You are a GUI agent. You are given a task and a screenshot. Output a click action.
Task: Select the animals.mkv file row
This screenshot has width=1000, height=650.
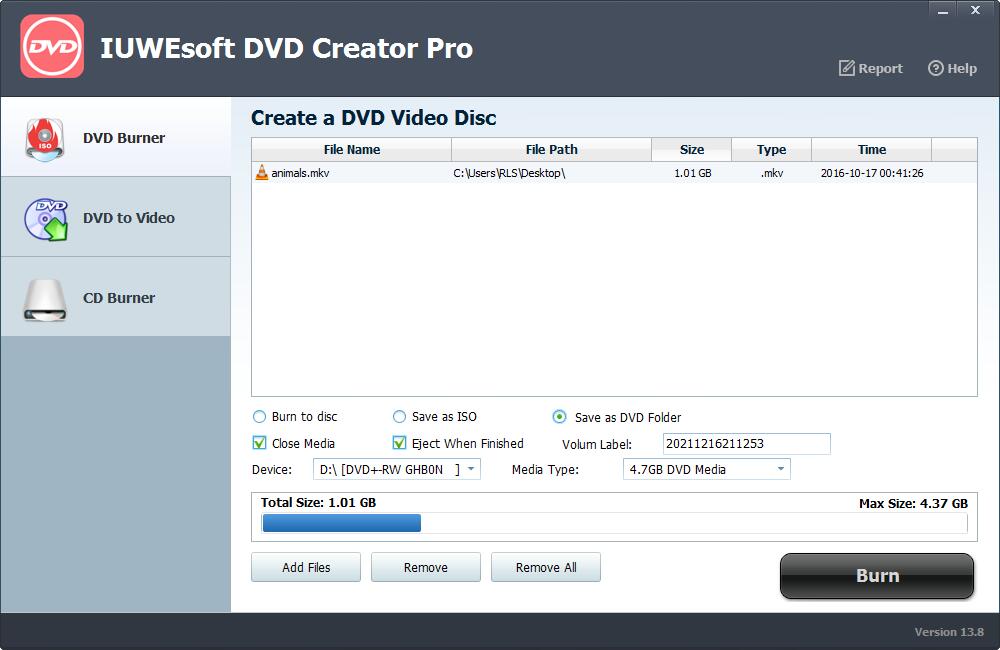tap(614, 173)
